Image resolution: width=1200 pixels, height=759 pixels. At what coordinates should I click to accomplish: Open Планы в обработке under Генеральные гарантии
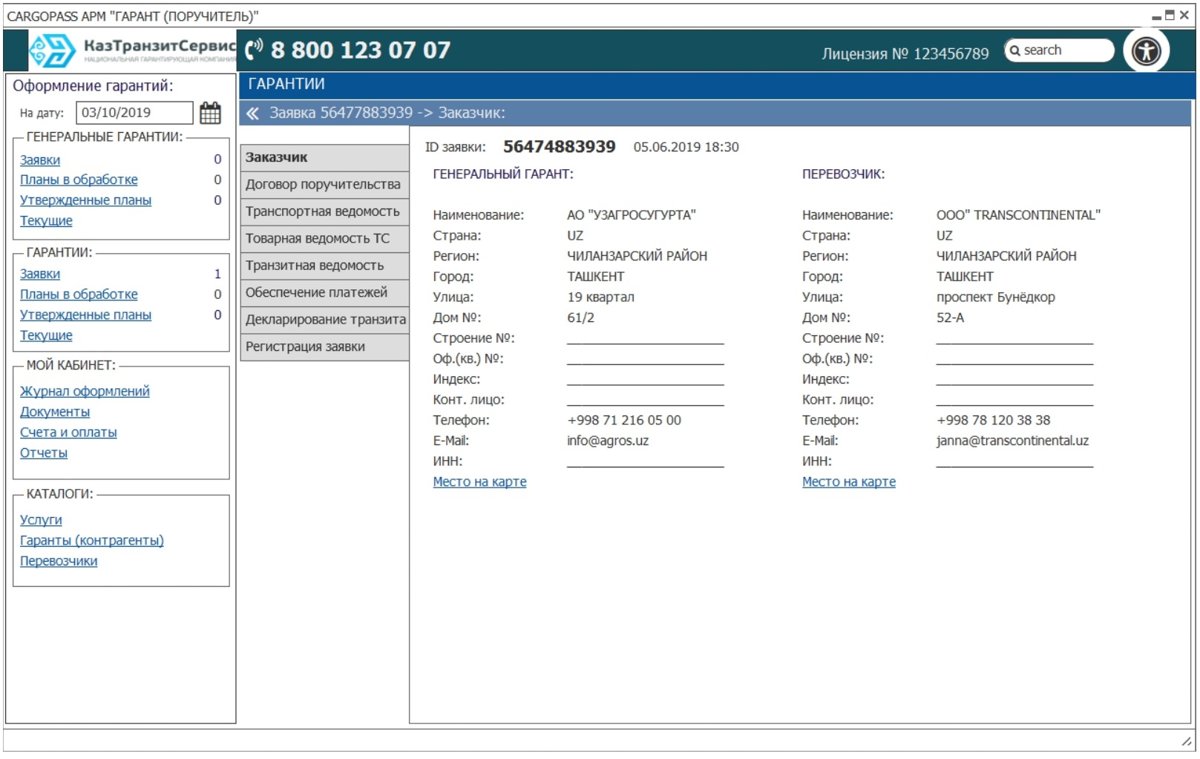coord(79,180)
